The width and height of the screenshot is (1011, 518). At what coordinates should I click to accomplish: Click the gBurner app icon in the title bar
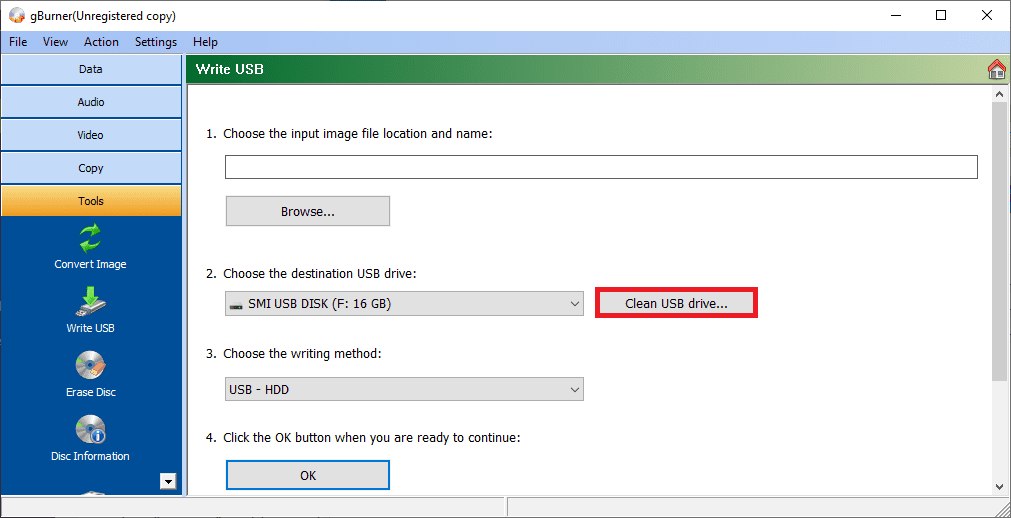click(x=16, y=15)
